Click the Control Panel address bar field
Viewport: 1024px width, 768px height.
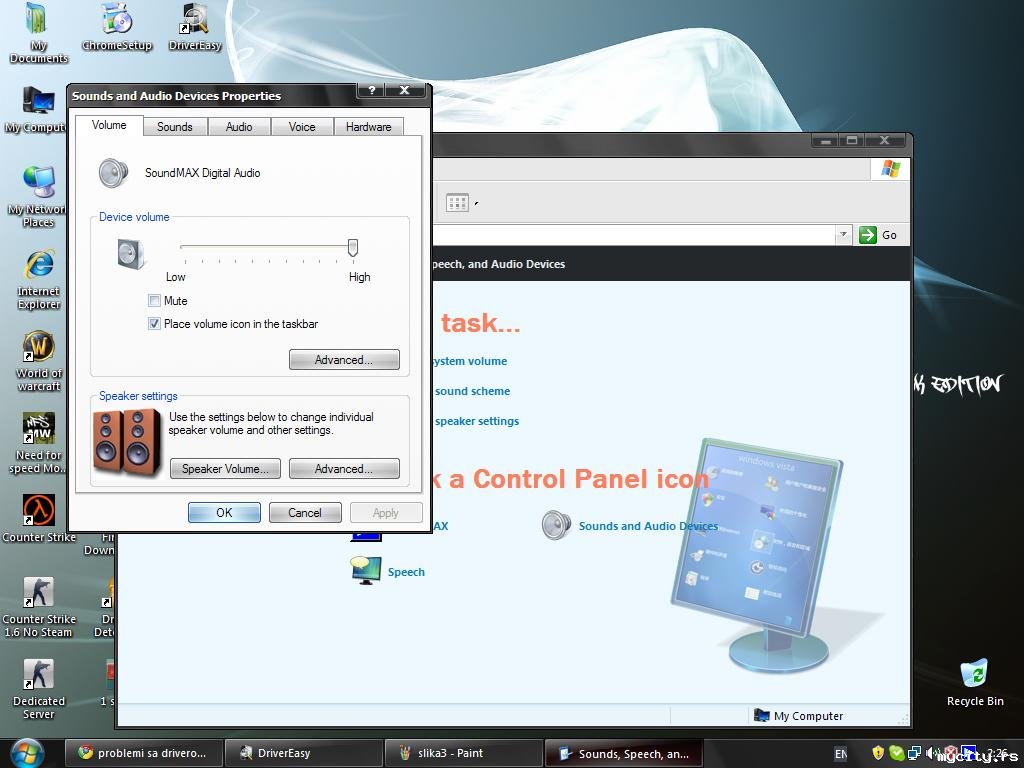coord(633,234)
